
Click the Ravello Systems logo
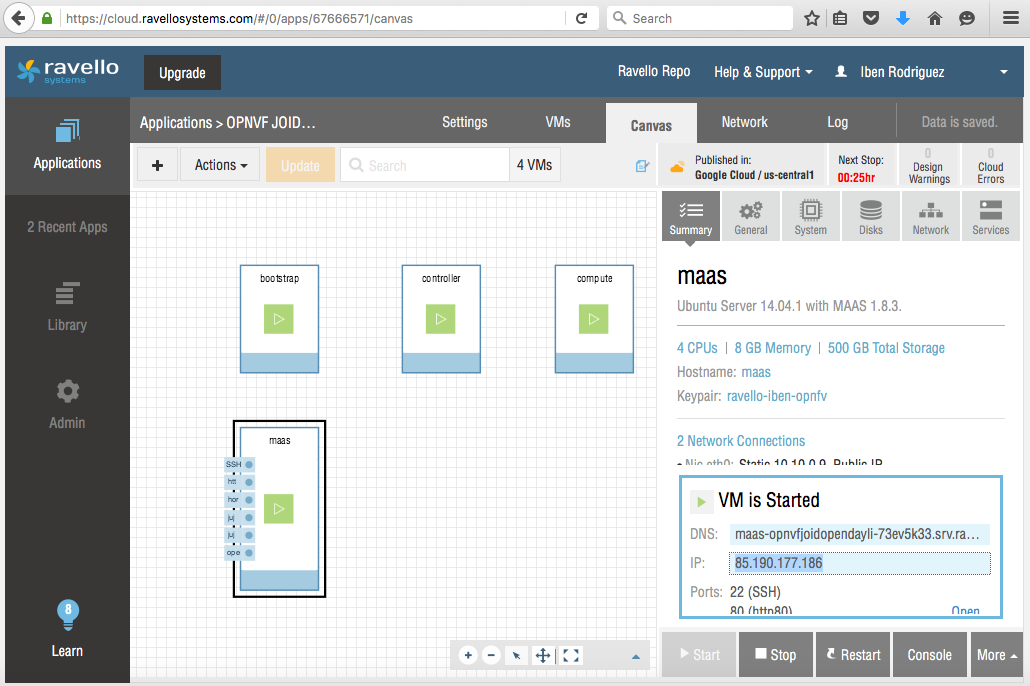(68, 72)
